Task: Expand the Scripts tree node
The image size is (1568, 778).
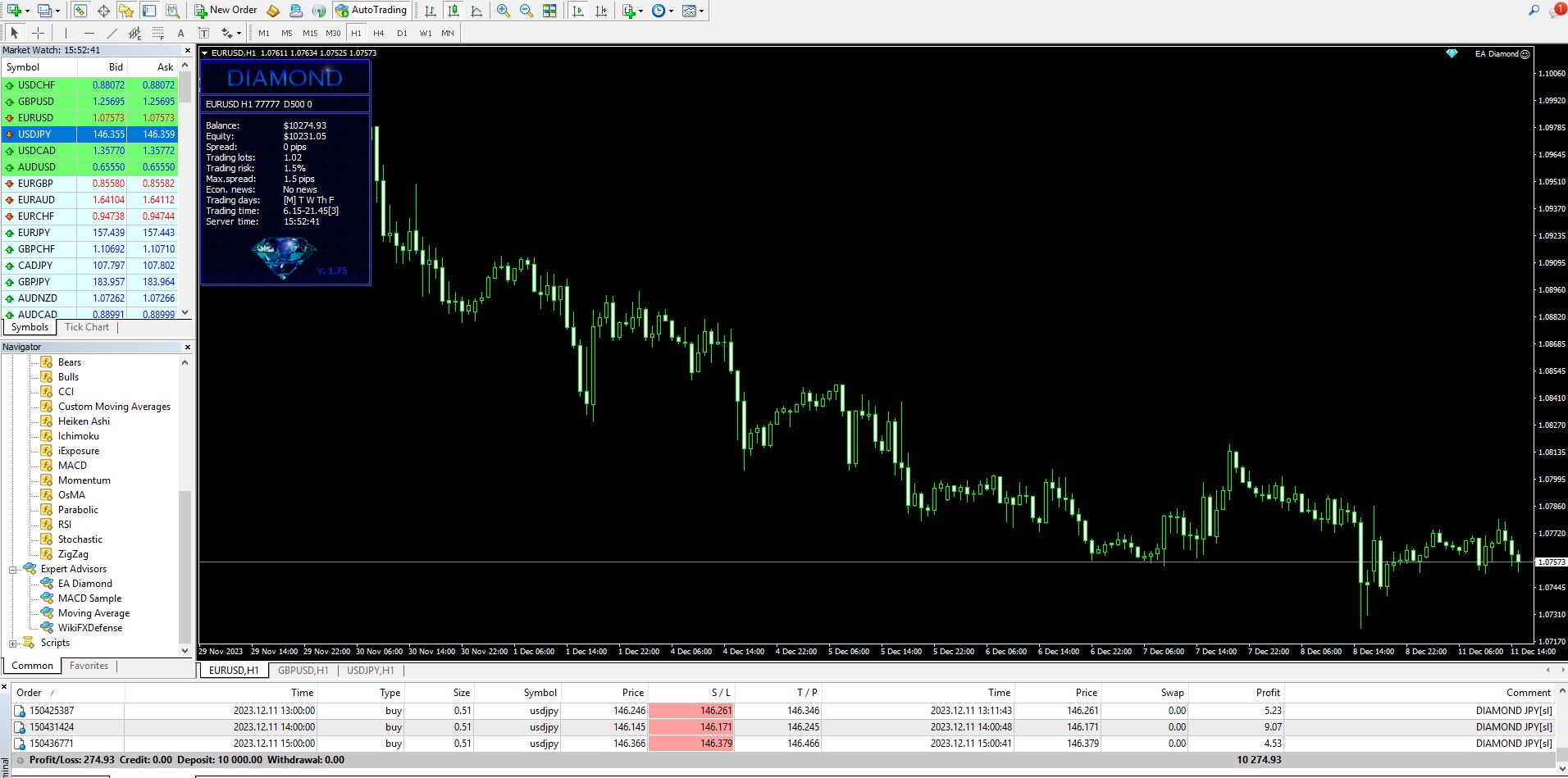Action: tap(13, 644)
